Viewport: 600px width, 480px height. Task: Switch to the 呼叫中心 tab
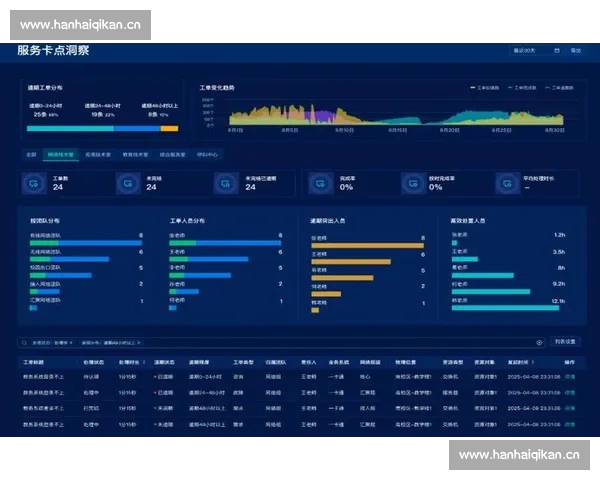pyautogui.click(x=207, y=155)
